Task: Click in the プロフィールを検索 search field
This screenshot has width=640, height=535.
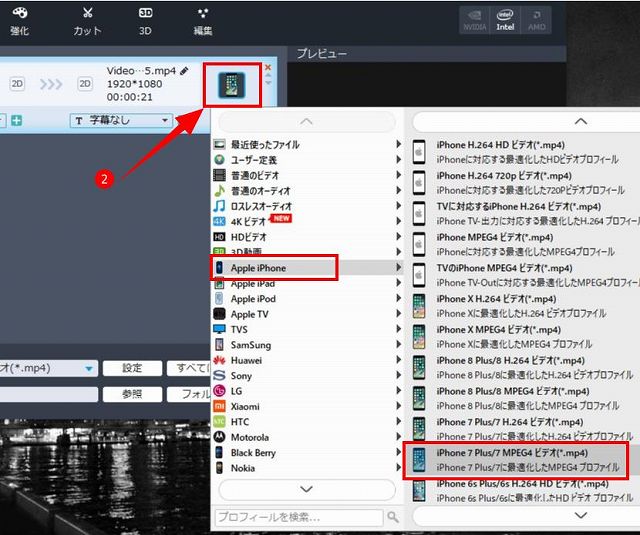Action: pos(299,517)
